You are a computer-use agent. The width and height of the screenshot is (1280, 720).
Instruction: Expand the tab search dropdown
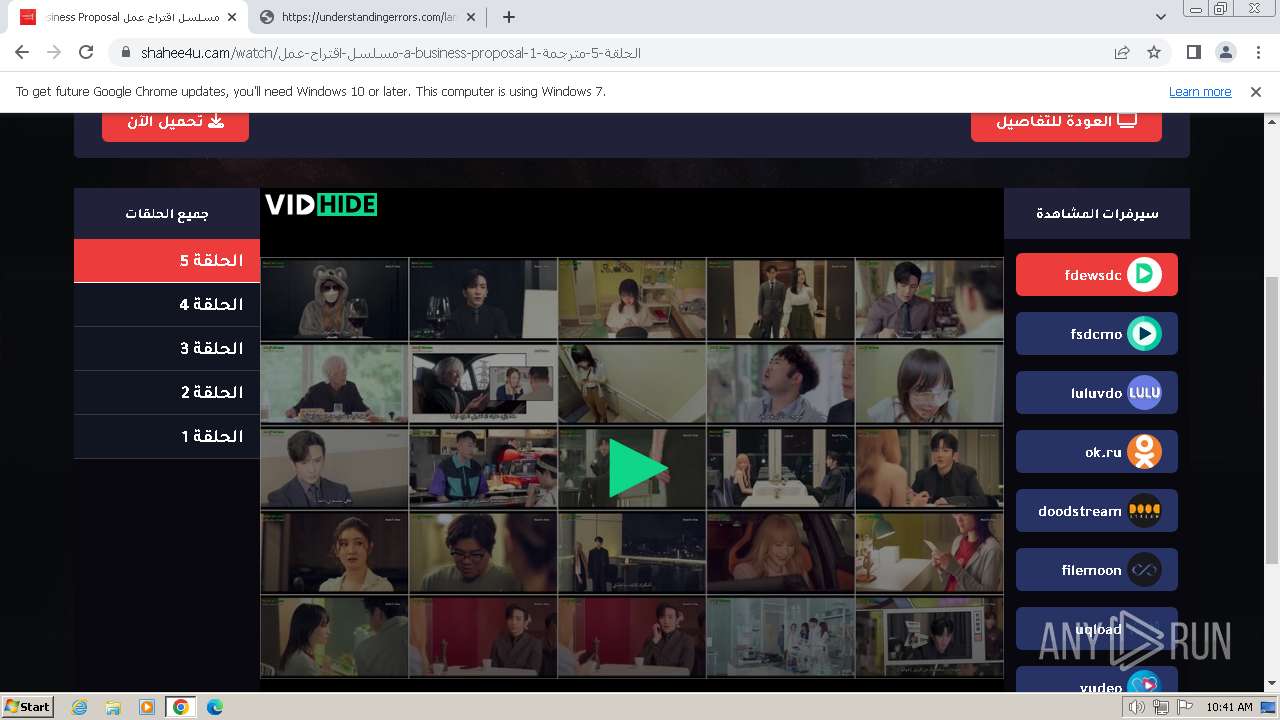(1161, 17)
